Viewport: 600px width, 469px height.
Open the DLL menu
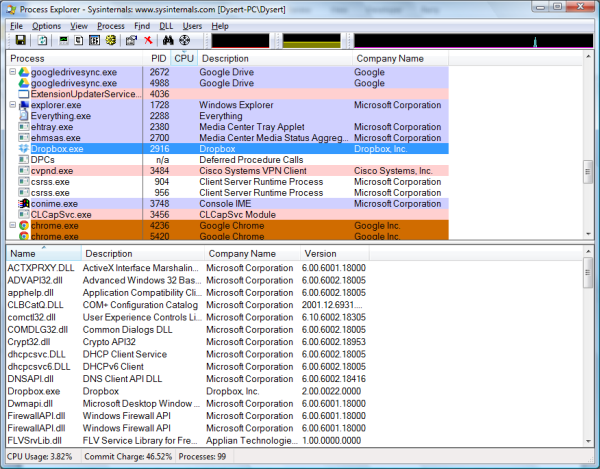coord(166,26)
